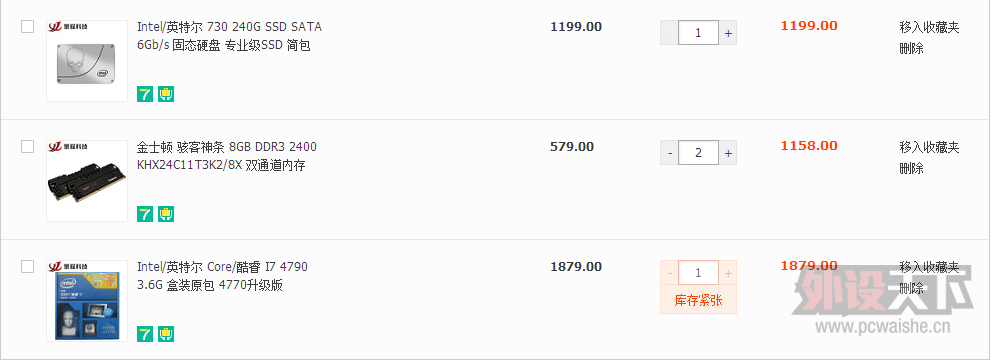The width and height of the screenshot is (992, 360).
Task: Click the green 7-day return icon under Intel SSD
Action: tap(145, 94)
